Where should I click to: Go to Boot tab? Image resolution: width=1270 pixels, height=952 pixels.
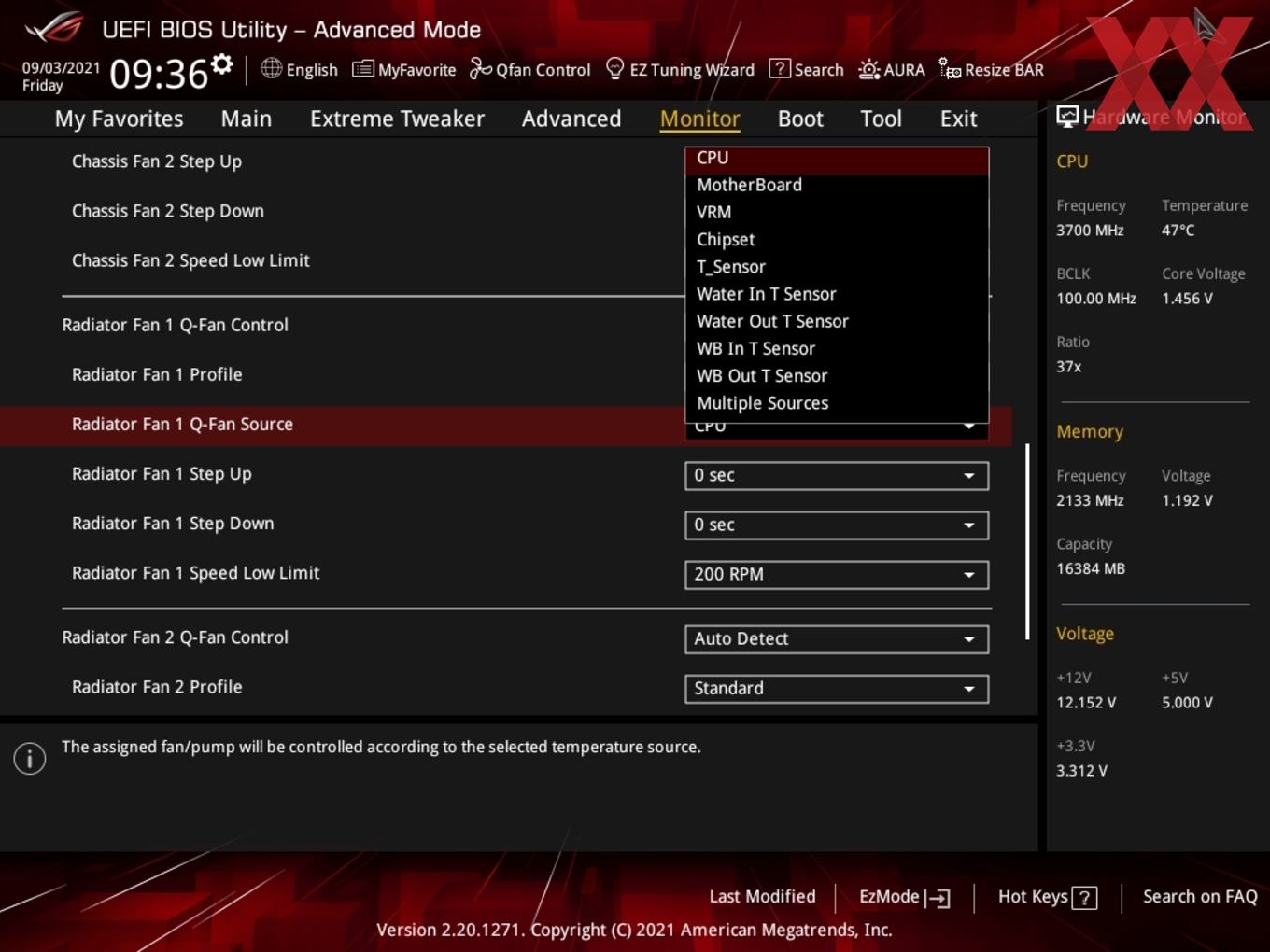pos(800,119)
